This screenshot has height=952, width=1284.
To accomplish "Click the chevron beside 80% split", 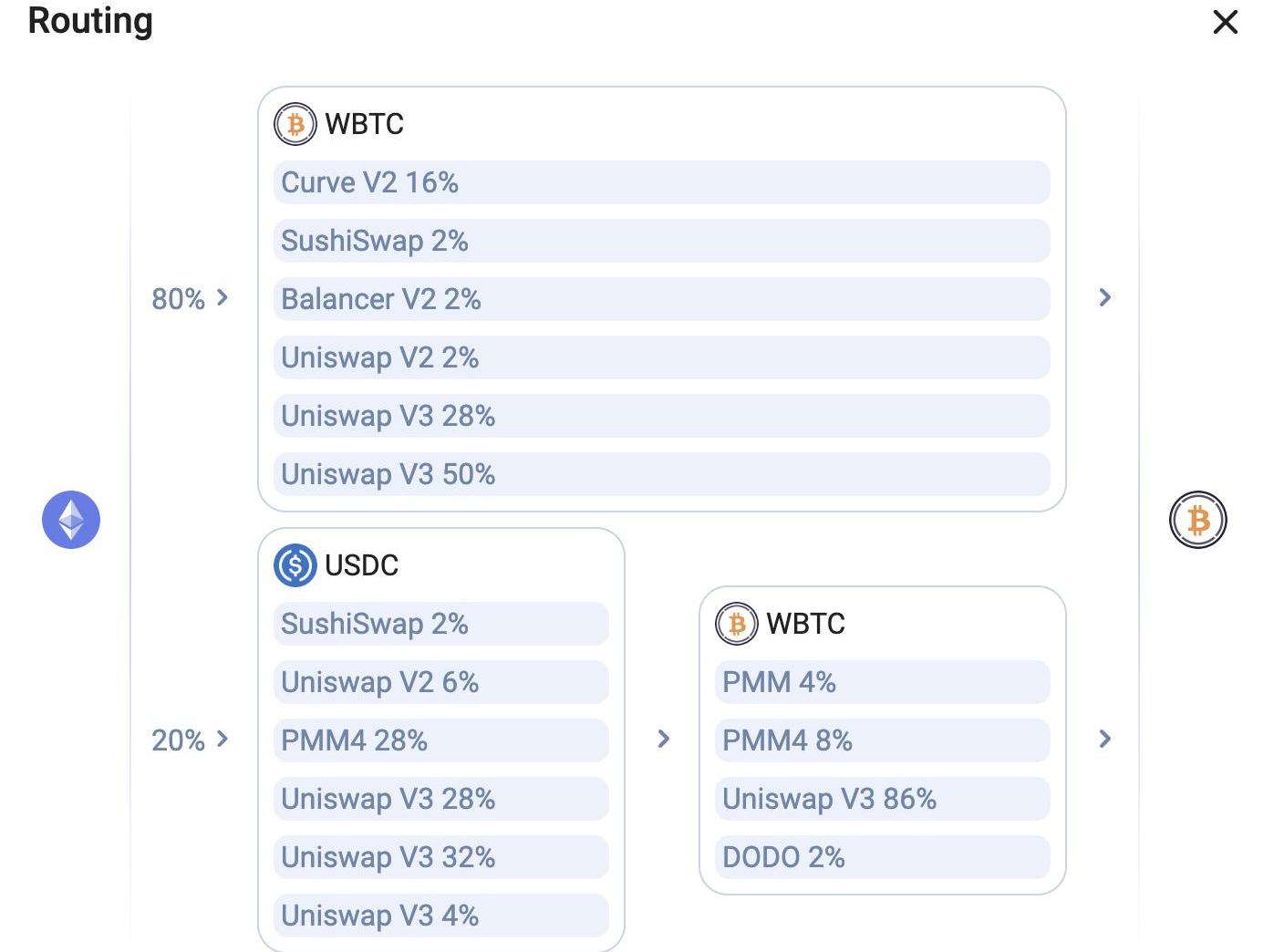I will coord(223,298).
